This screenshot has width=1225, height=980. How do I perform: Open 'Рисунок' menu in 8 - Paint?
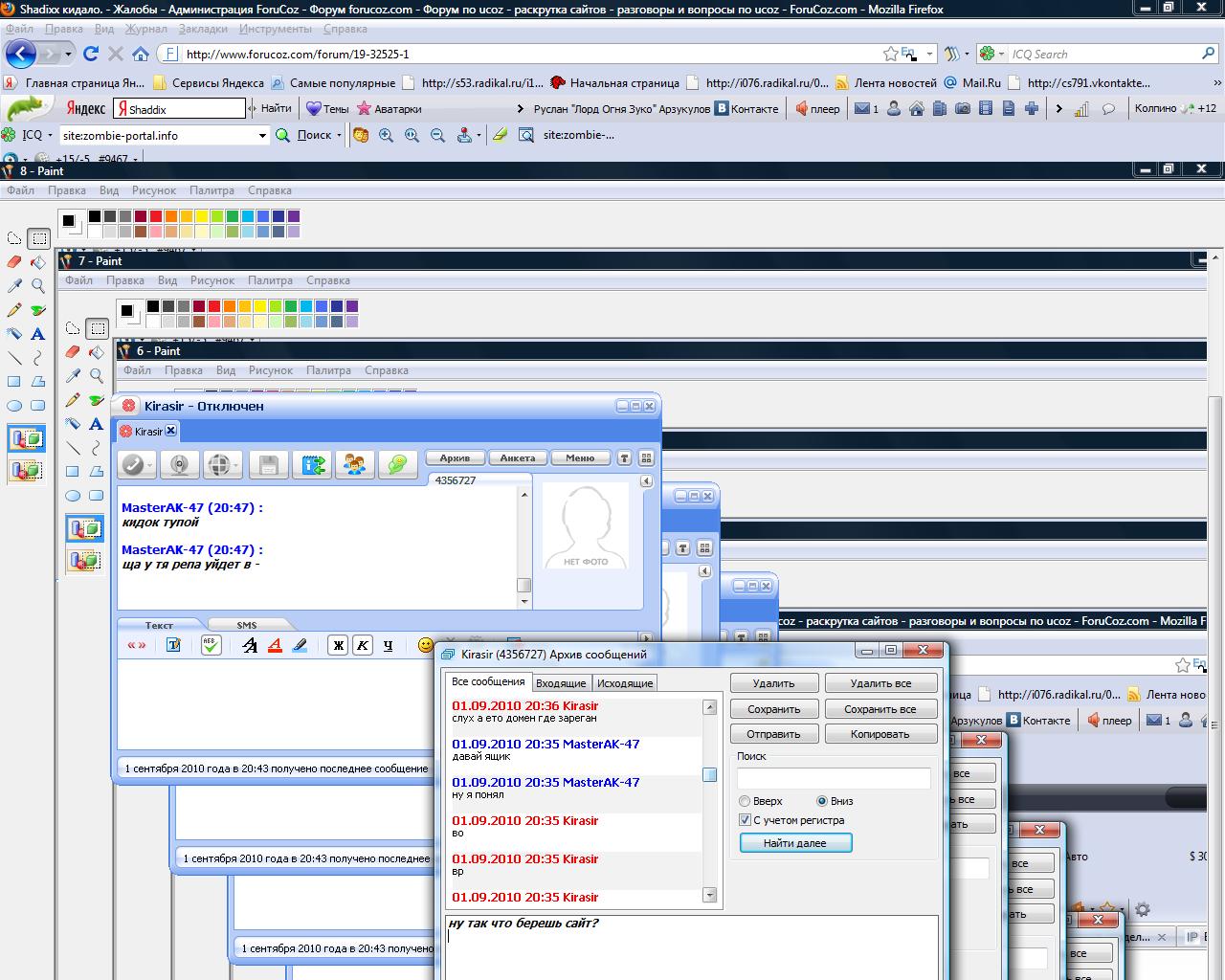click(x=154, y=190)
